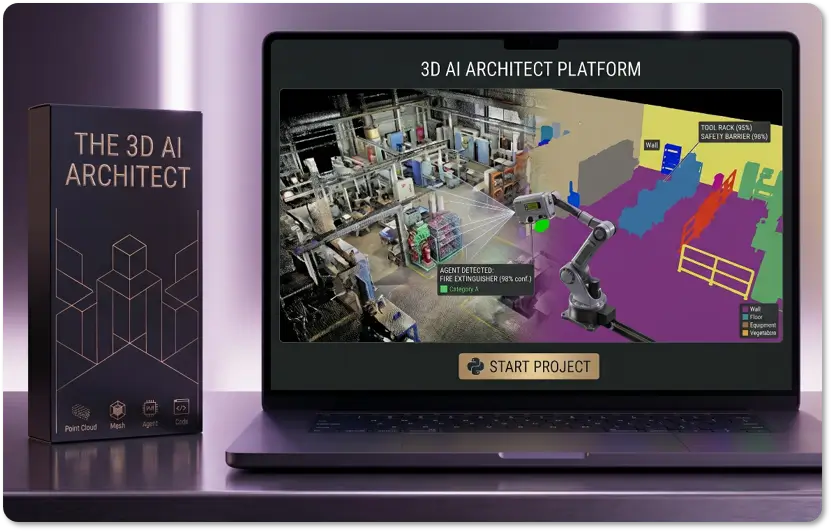Click THE 3D AI ARCHITECT box title
This screenshot has width=831, height=531.
coord(127,161)
